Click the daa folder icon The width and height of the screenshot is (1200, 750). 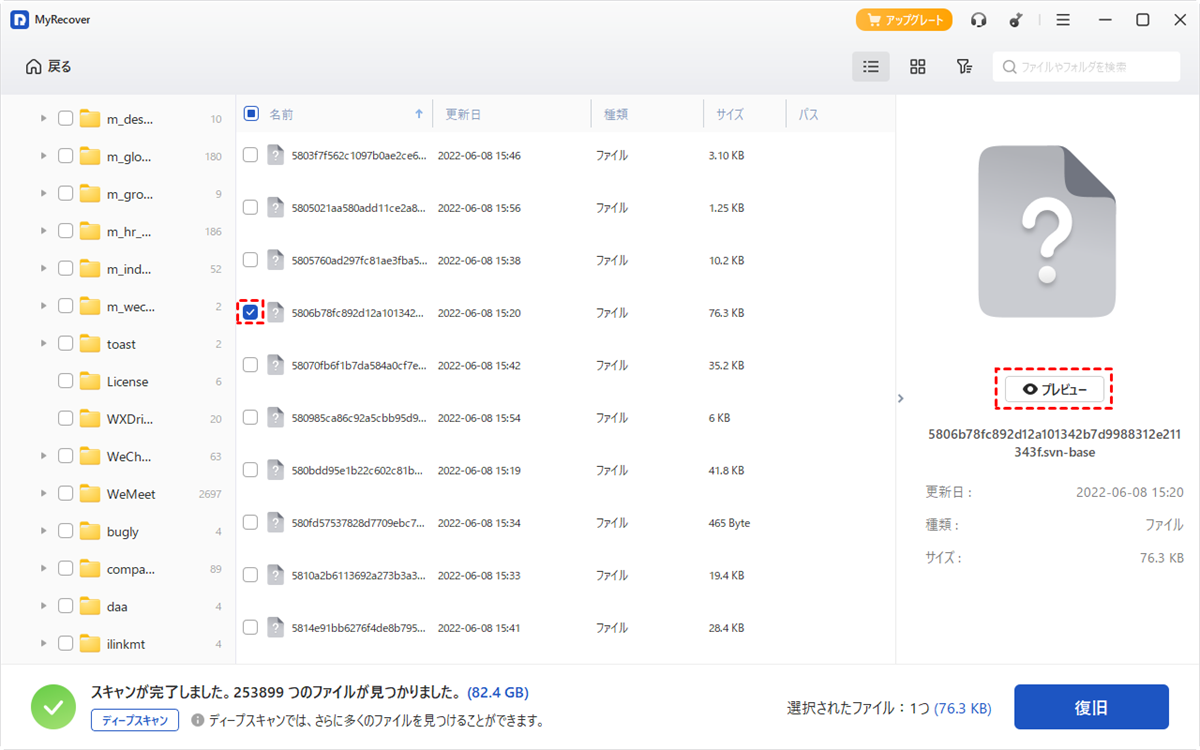pos(90,607)
